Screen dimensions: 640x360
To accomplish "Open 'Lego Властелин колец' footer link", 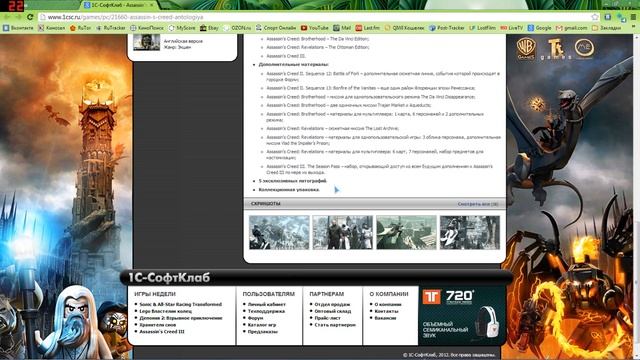I will 165,311.
